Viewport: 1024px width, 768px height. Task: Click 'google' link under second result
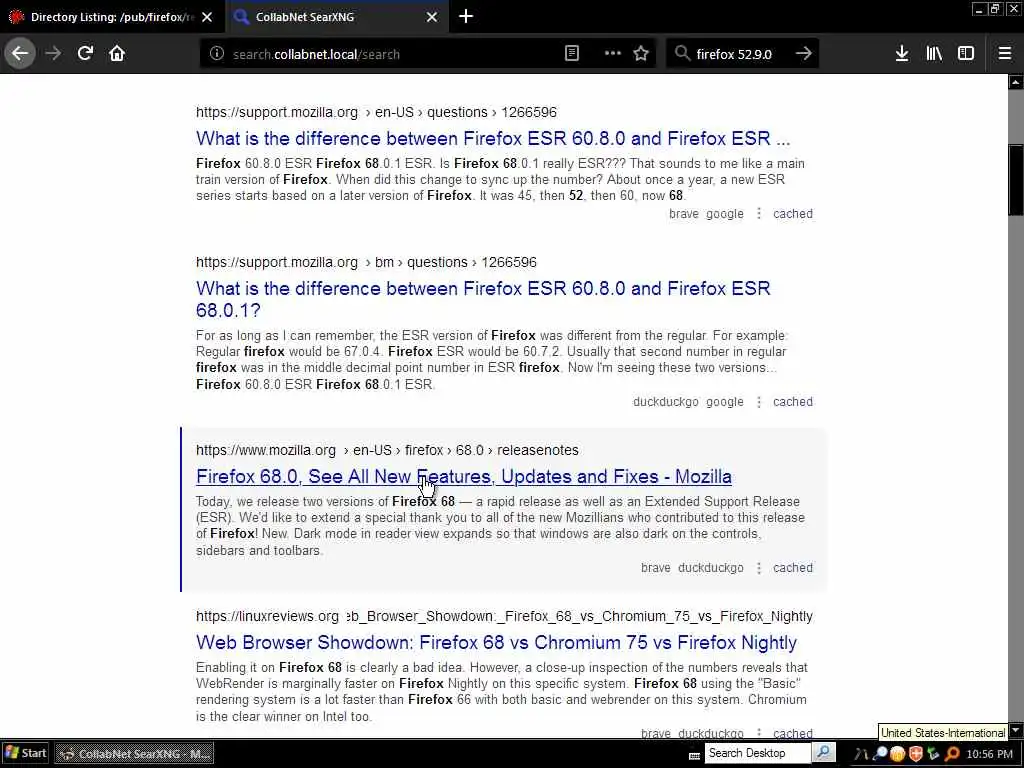(x=725, y=402)
